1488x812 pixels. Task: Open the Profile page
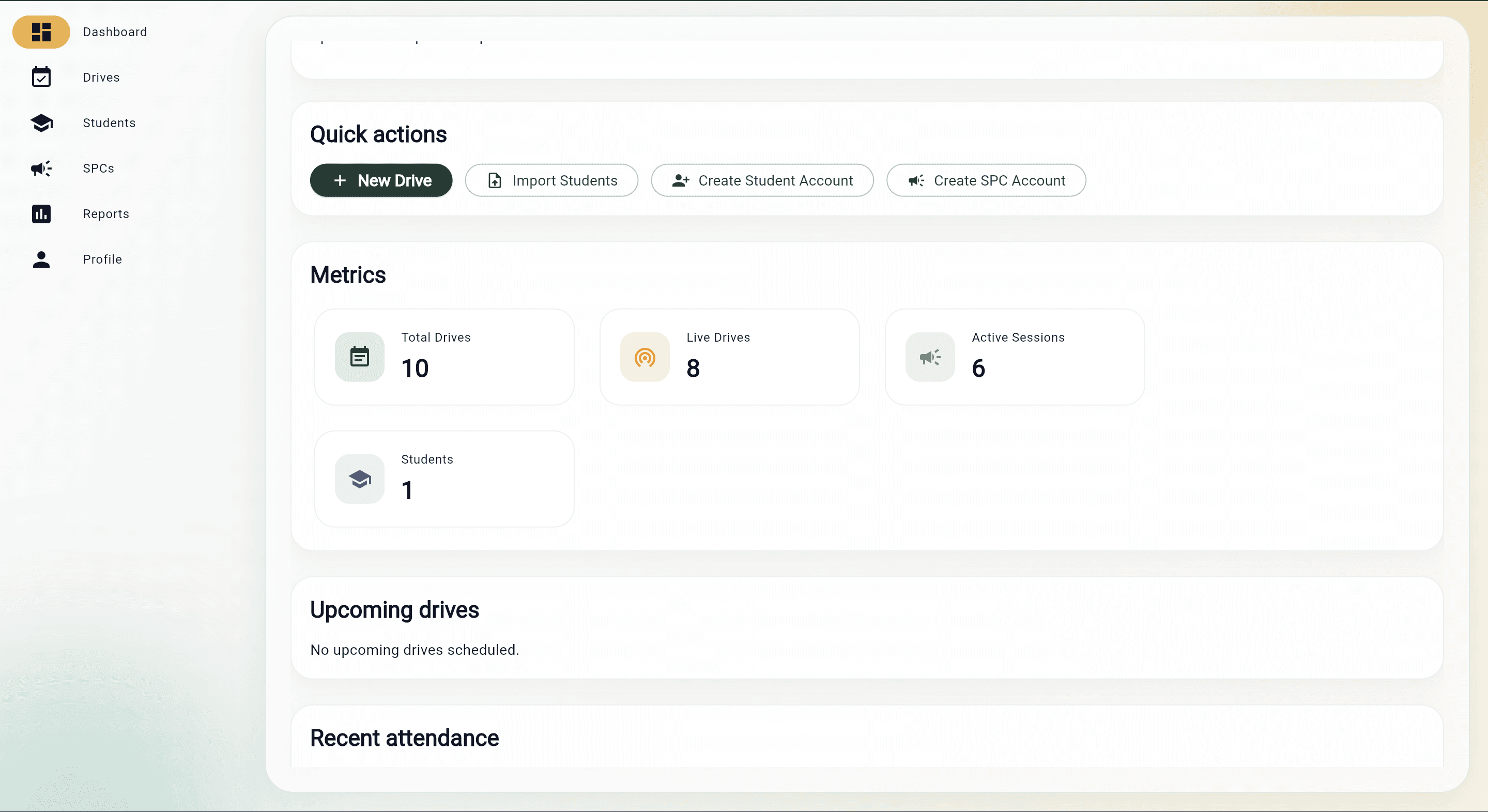[x=102, y=259]
